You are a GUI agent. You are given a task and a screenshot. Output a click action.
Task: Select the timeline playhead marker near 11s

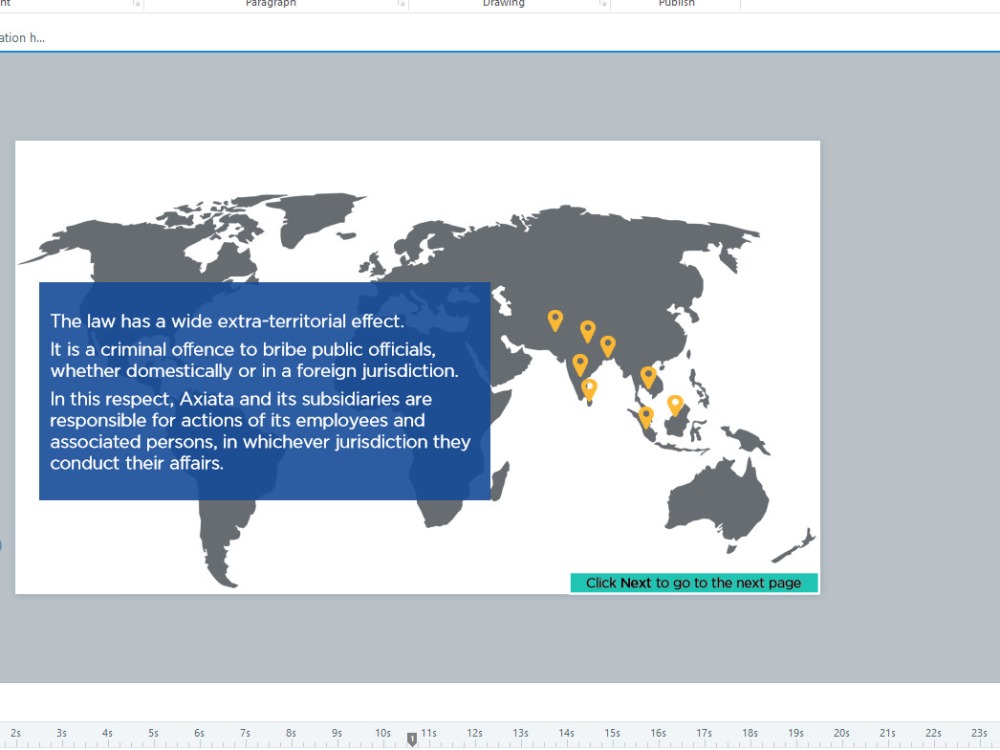pyautogui.click(x=412, y=739)
